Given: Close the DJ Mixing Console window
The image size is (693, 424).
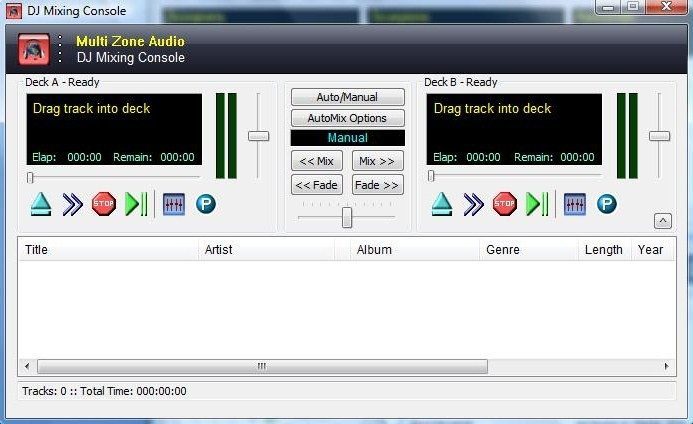Looking at the screenshot, I should point(666,7).
